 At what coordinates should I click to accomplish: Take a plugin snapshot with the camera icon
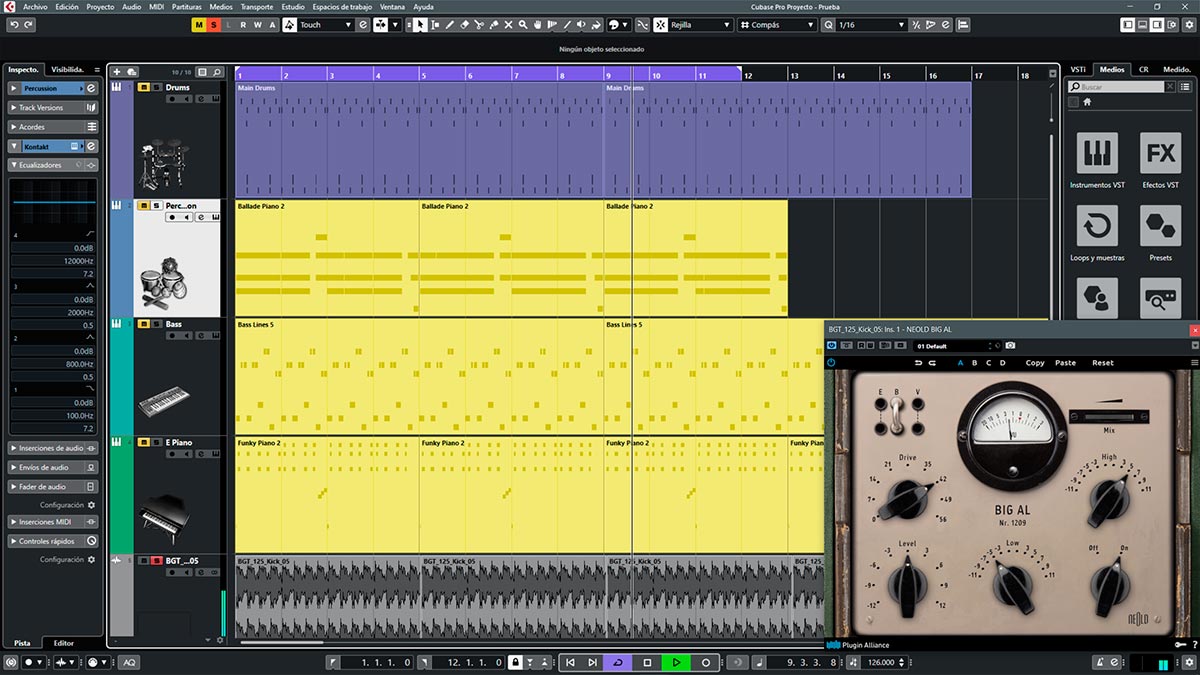(x=1010, y=346)
